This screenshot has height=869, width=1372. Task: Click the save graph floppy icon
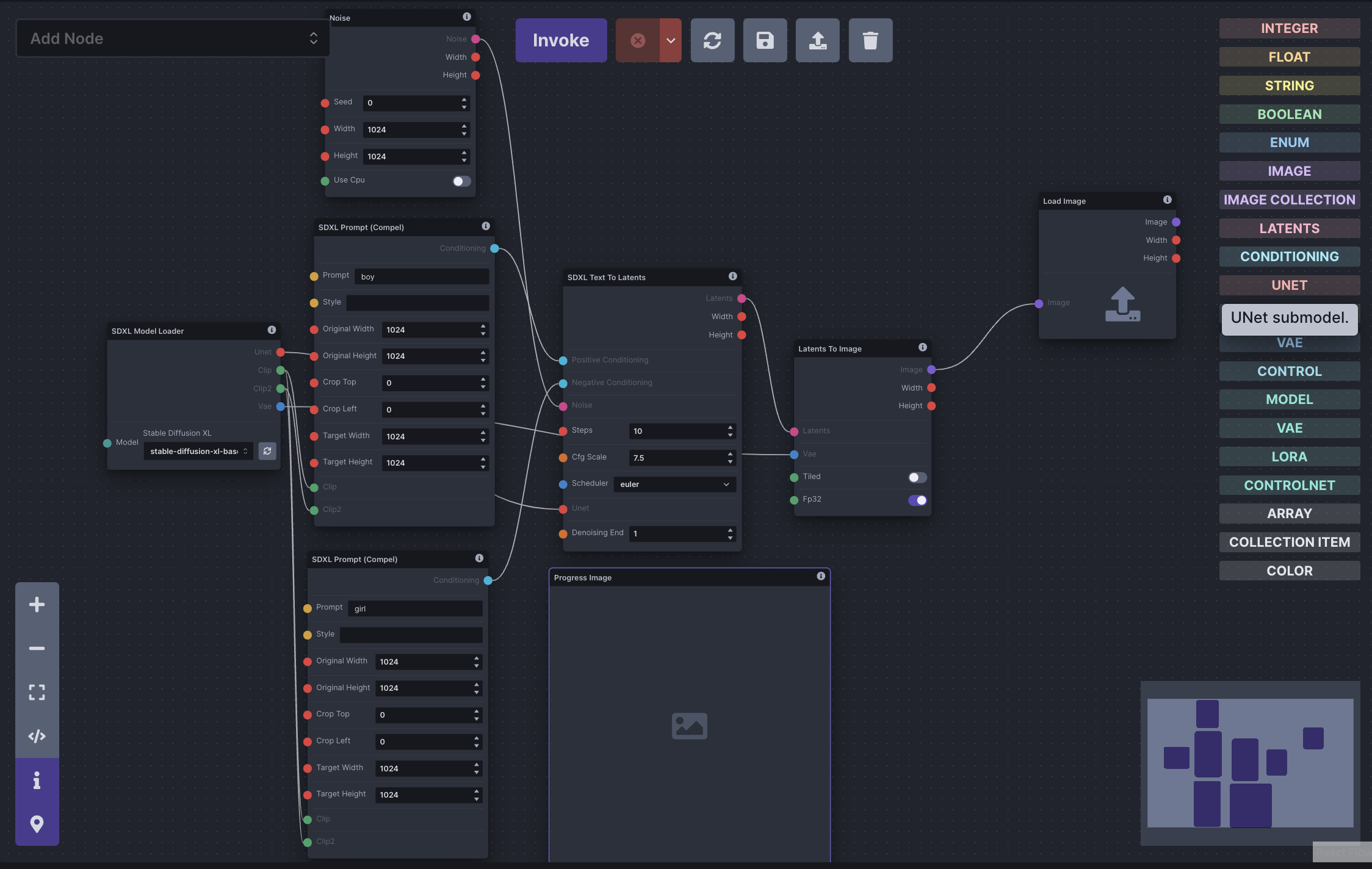pos(765,40)
